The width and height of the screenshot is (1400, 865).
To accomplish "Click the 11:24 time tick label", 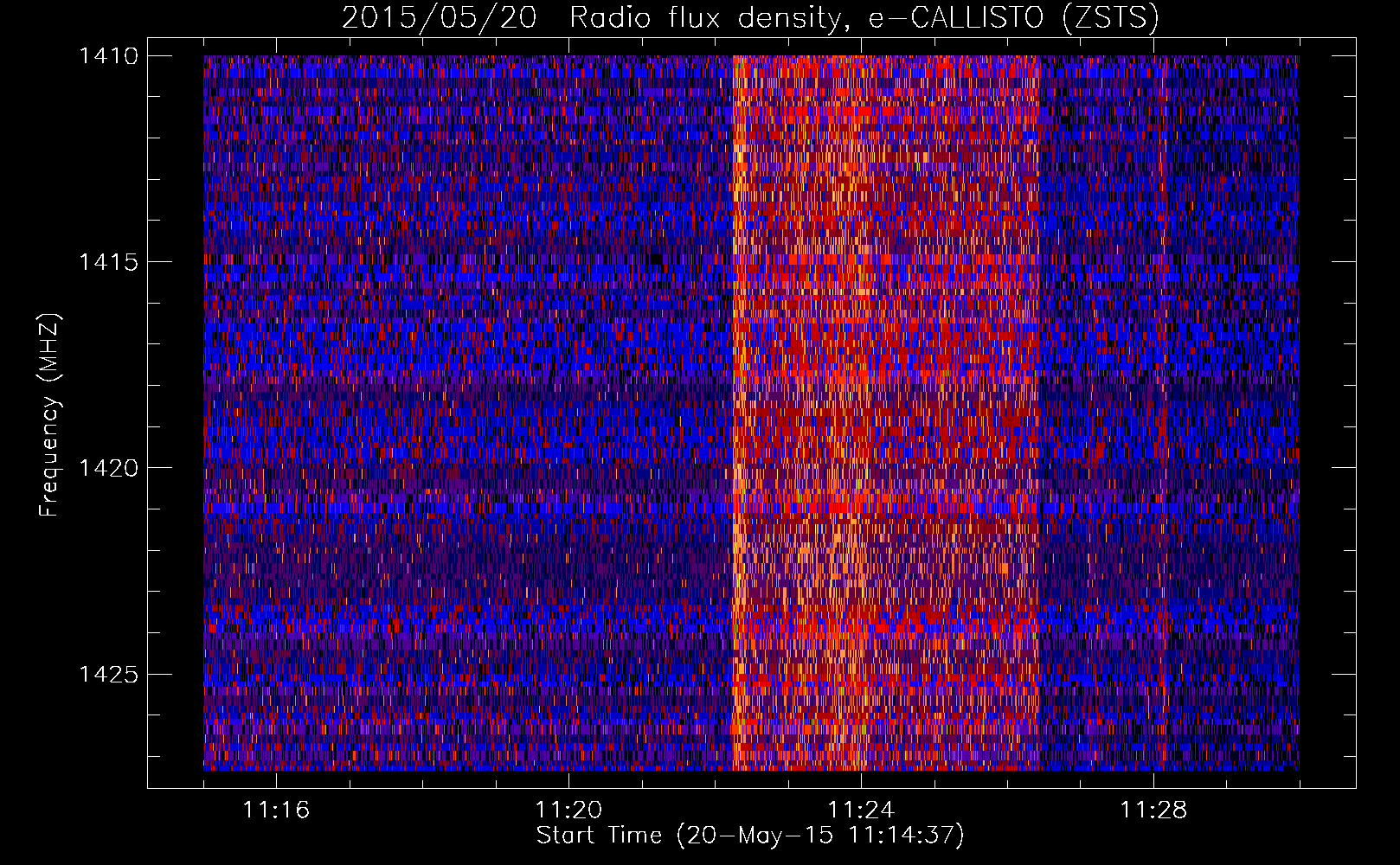I will coord(861,810).
